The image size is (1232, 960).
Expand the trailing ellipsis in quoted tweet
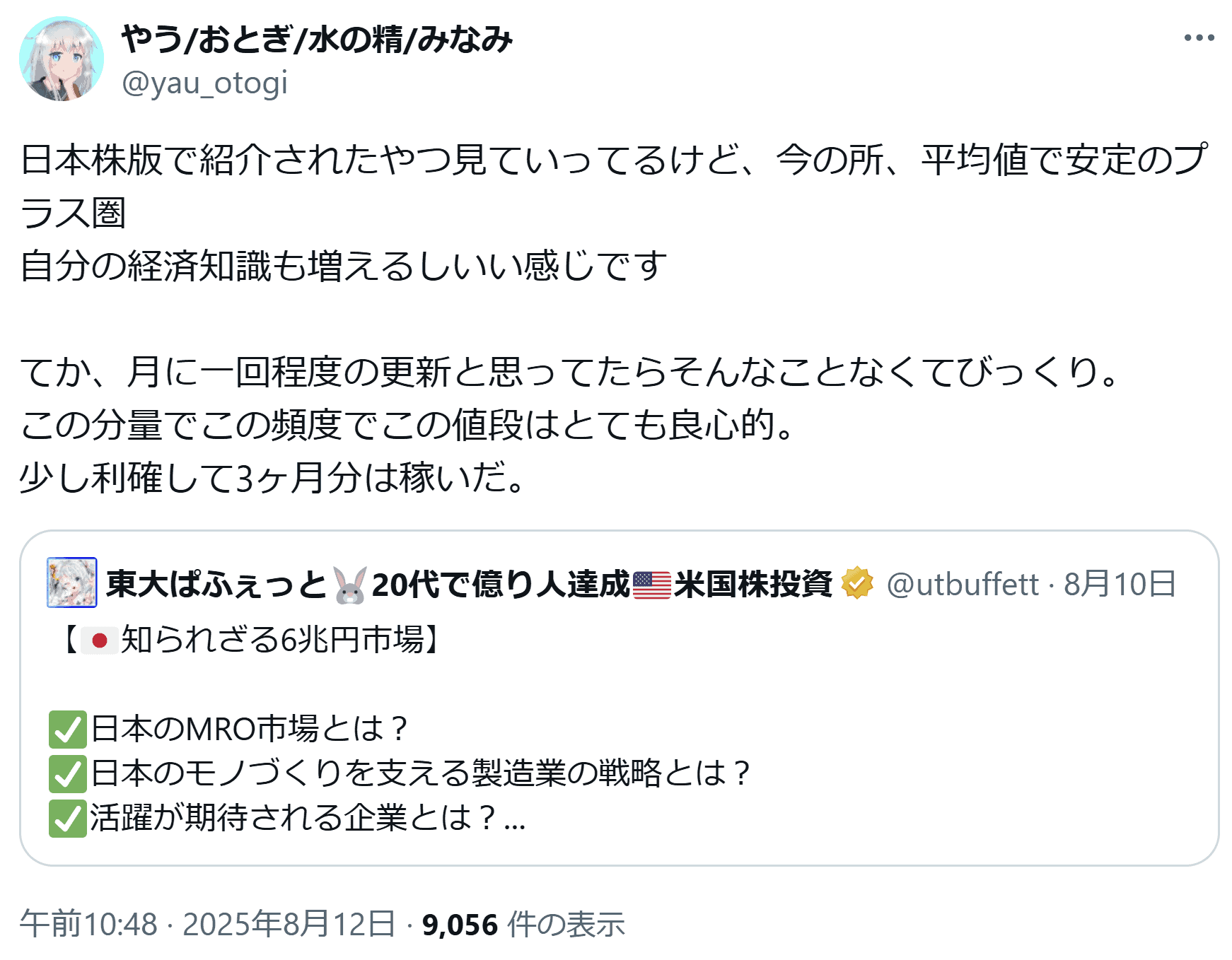coord(515,820)
